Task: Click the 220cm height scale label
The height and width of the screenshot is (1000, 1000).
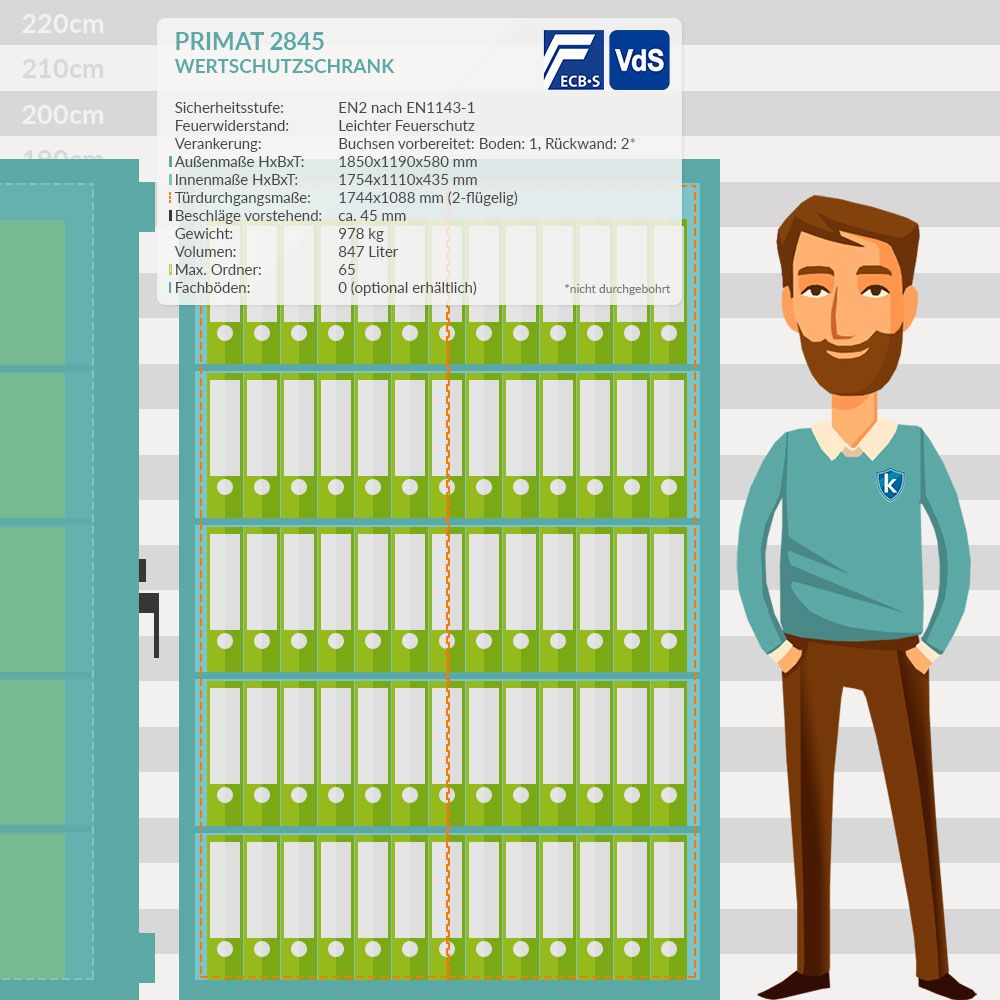Action: point(63,24)
